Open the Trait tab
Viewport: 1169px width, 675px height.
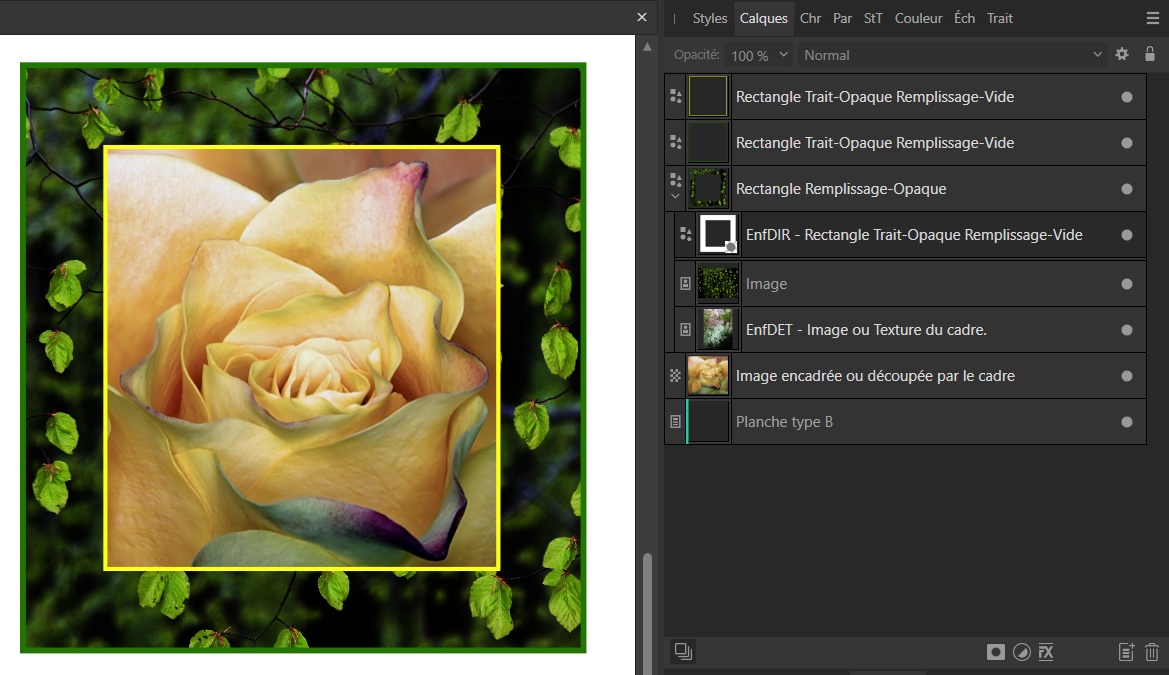click(x=1000, y=19)
